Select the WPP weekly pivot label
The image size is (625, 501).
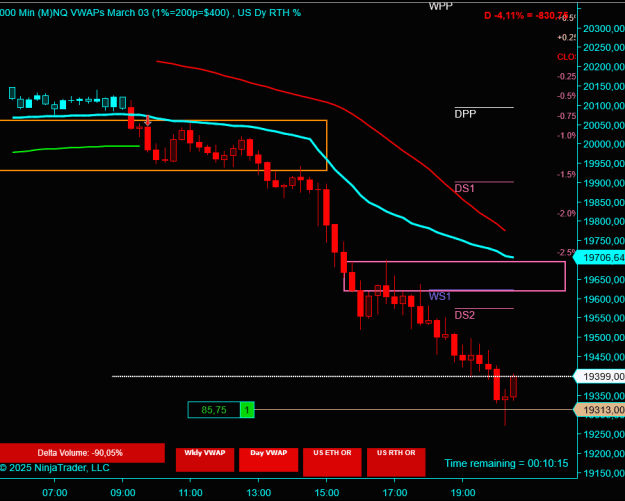pos(440,6)
